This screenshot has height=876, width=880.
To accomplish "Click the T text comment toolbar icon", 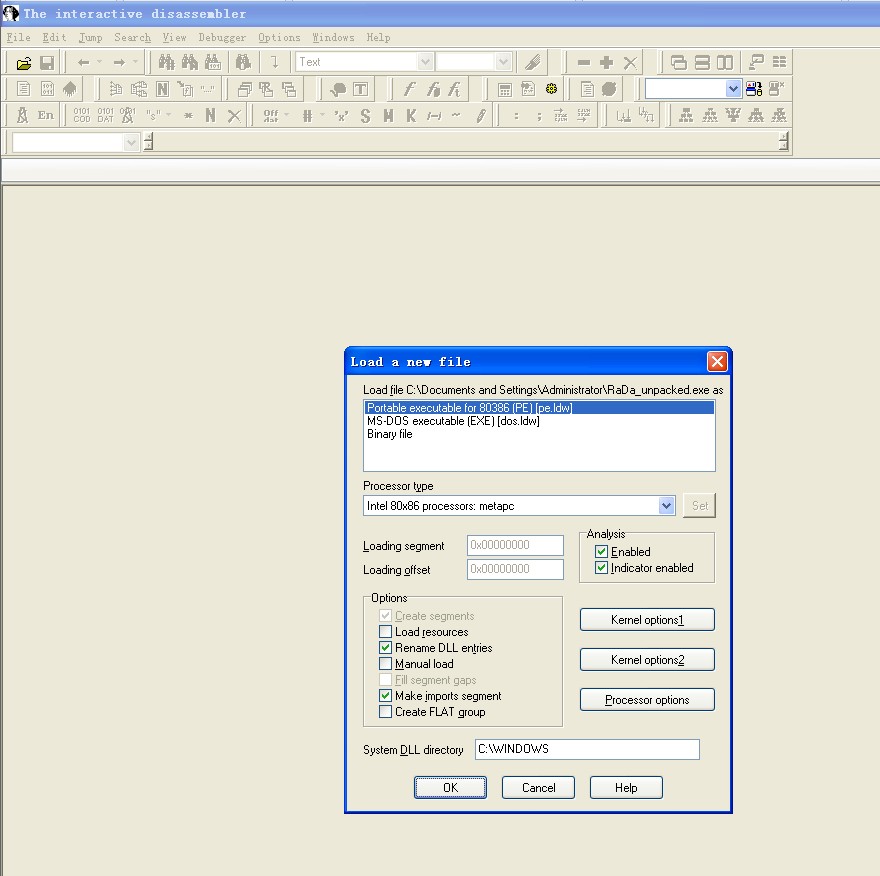I will pyautogui.click(x=360, y=89).
